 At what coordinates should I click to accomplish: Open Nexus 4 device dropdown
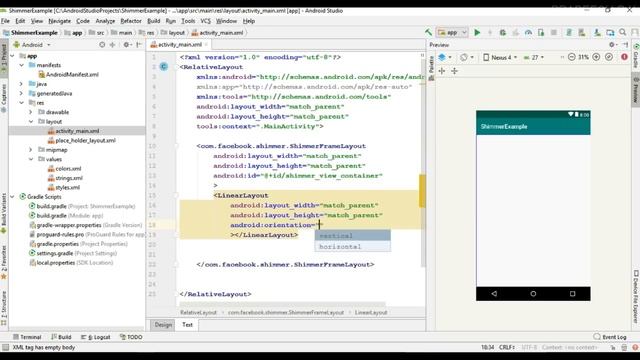500,58
